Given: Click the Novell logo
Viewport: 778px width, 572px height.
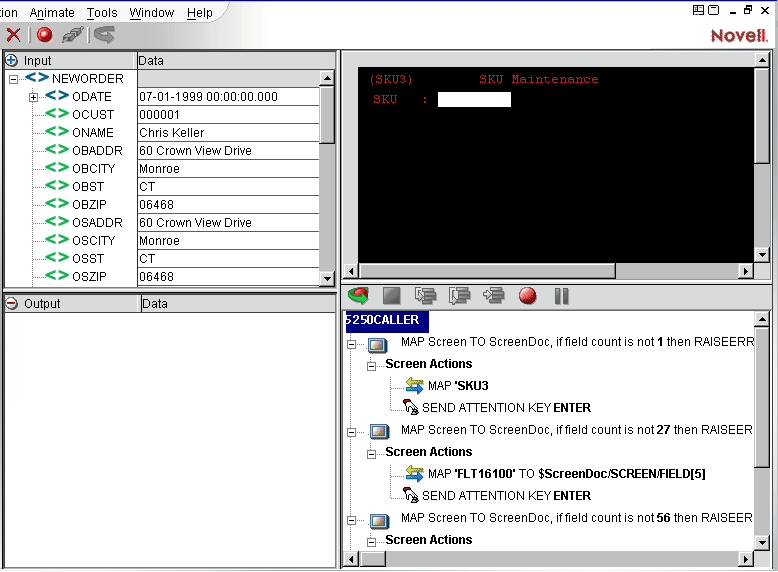Looking at the screenshot, I should (x=739, y=36).
